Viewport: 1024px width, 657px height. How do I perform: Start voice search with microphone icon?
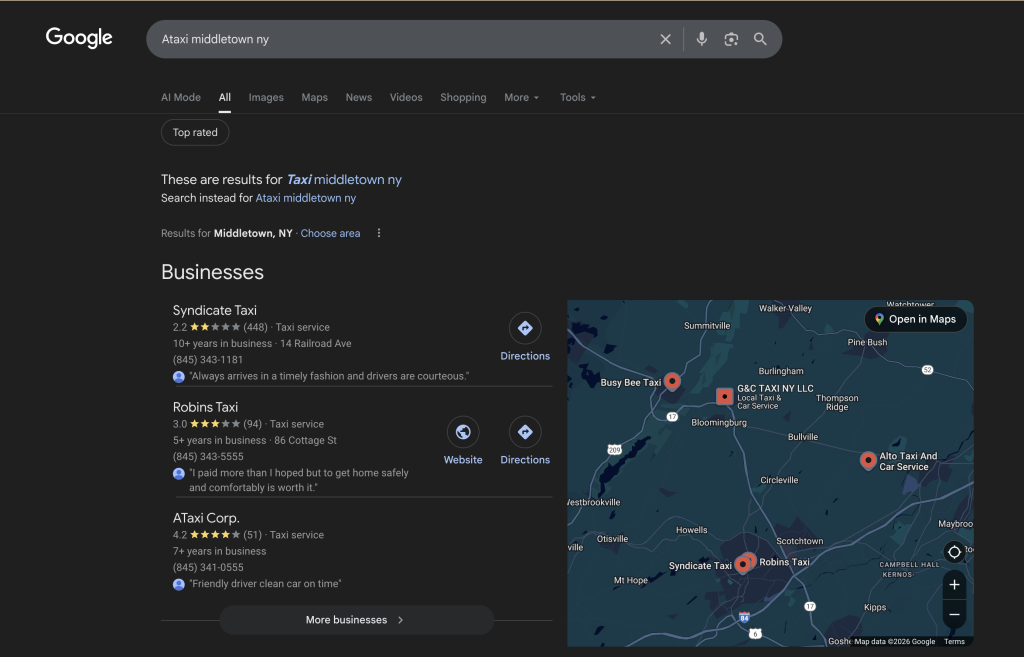pyautogui.click(x=702, y=39)
